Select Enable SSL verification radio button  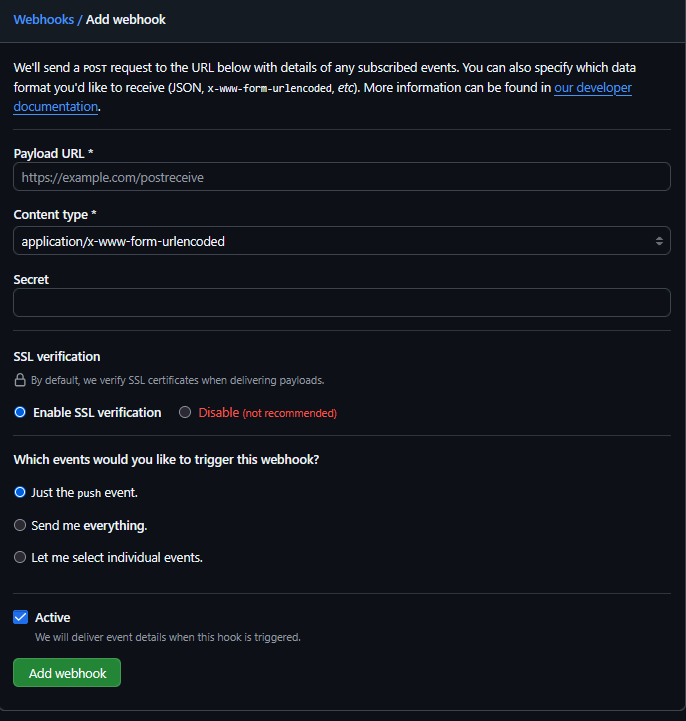click(20, 412)
